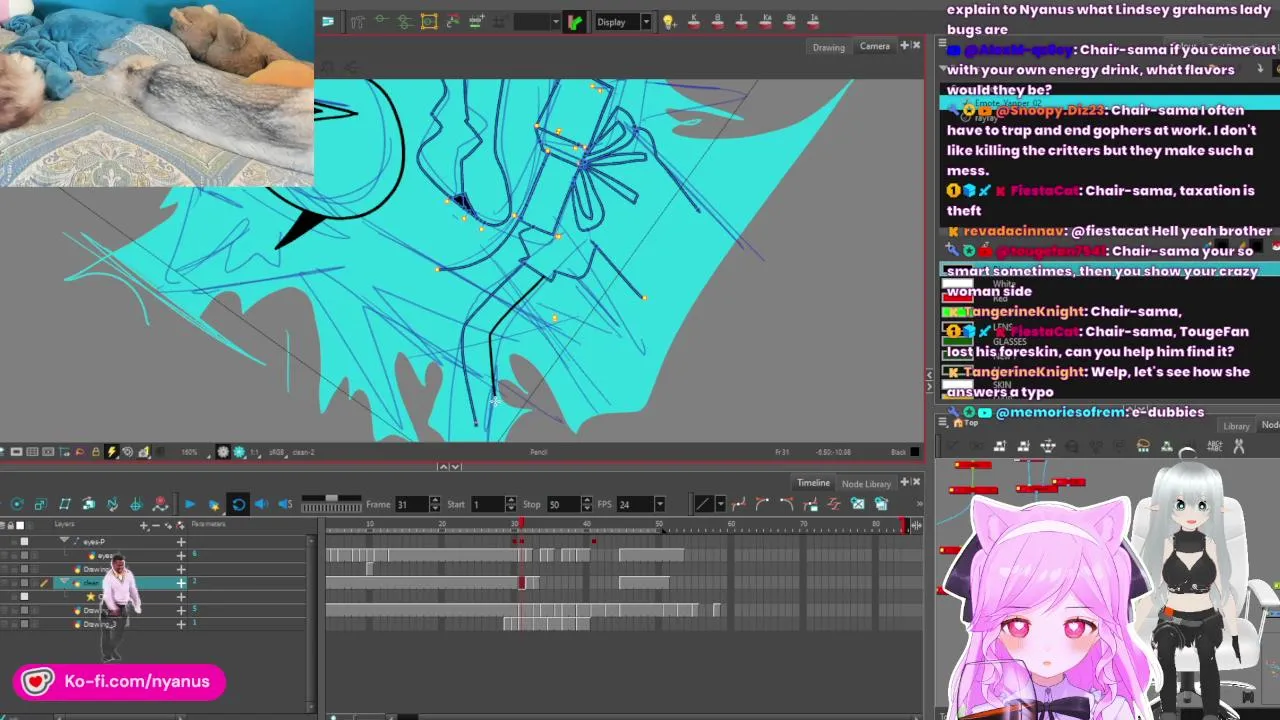Expand parameters plus on Drawing_3 layer

181,624
